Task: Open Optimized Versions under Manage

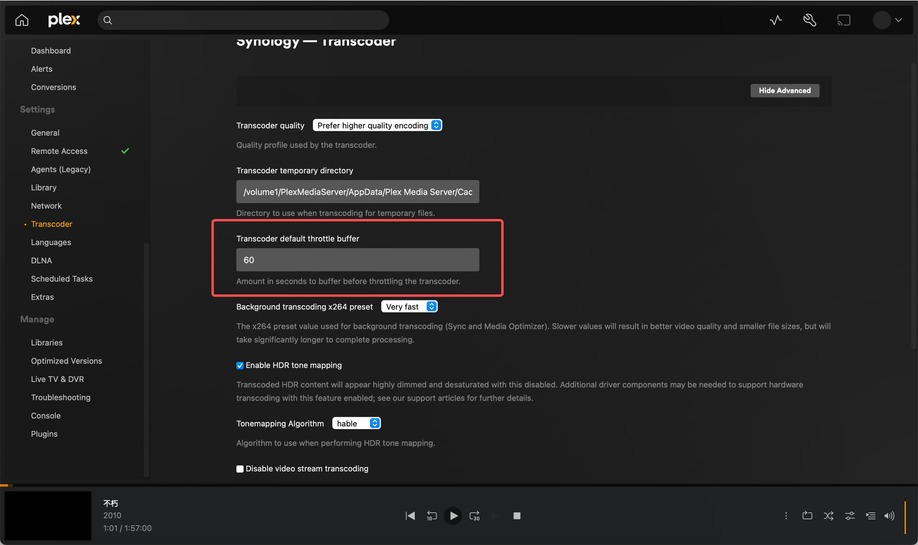Action: [x=67, y=361]
